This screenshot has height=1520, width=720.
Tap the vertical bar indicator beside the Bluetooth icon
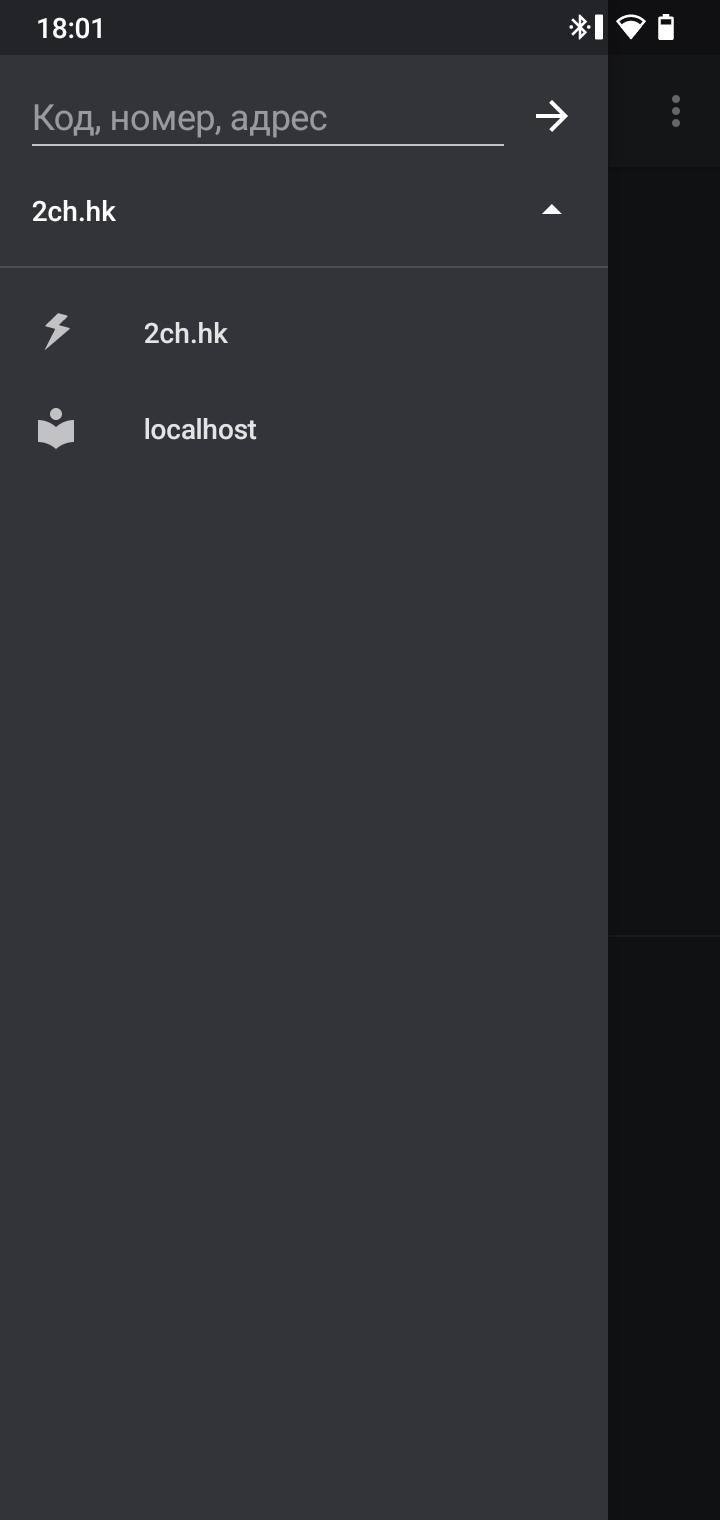tap(598, 27)
